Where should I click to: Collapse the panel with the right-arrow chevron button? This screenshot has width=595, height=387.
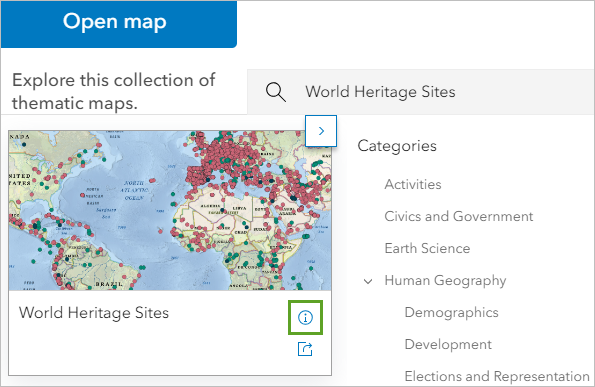point(321,131)
